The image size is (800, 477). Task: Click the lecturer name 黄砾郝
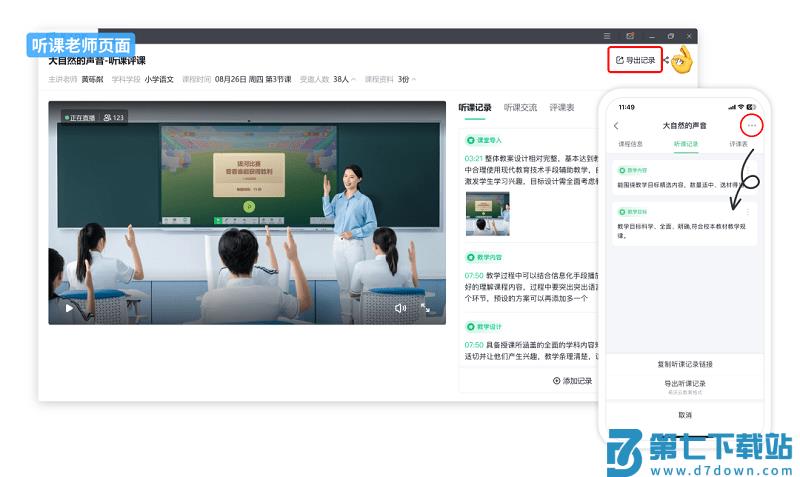click(x=92, y=79)
